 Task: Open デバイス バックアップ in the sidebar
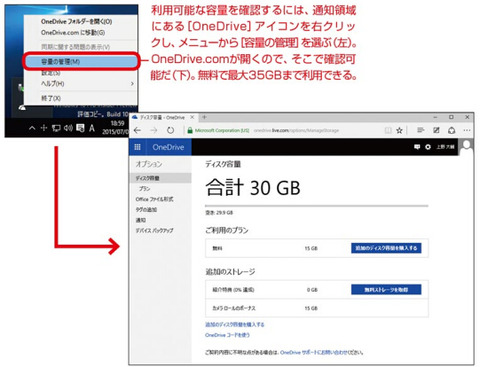point(155,230)
